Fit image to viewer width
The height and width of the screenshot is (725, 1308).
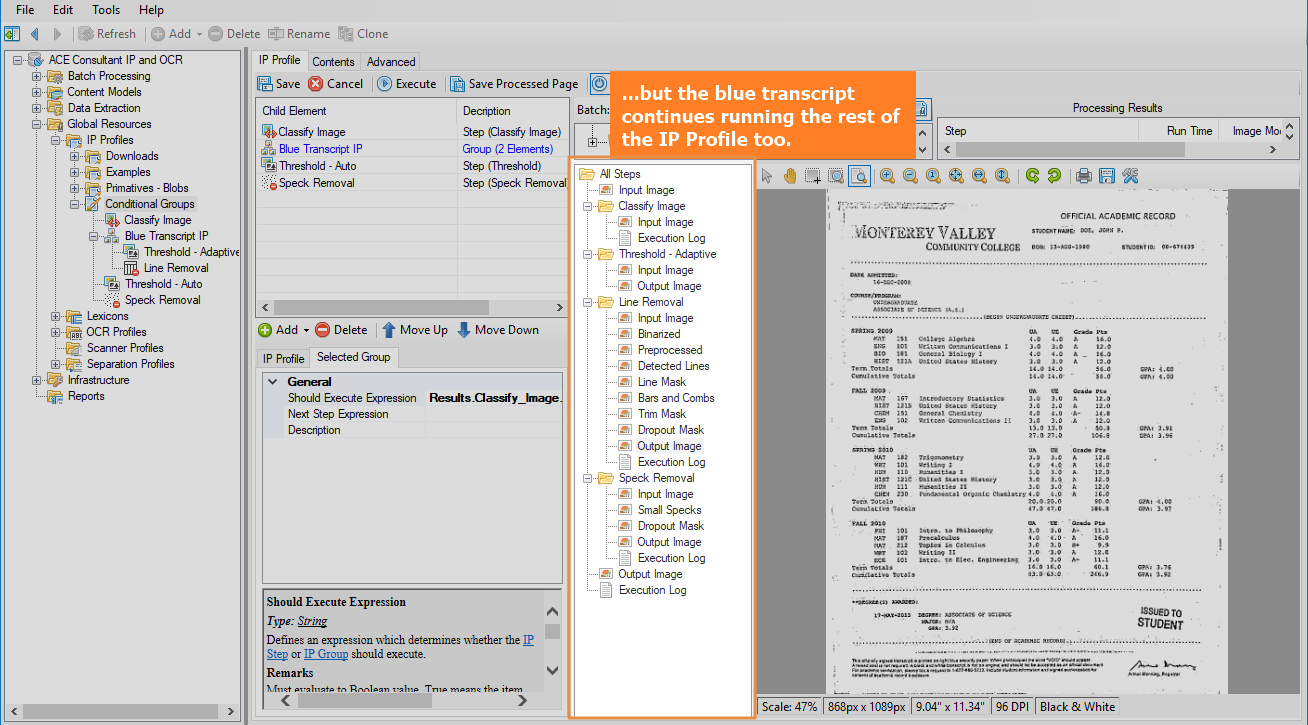(x=979, y=176)
